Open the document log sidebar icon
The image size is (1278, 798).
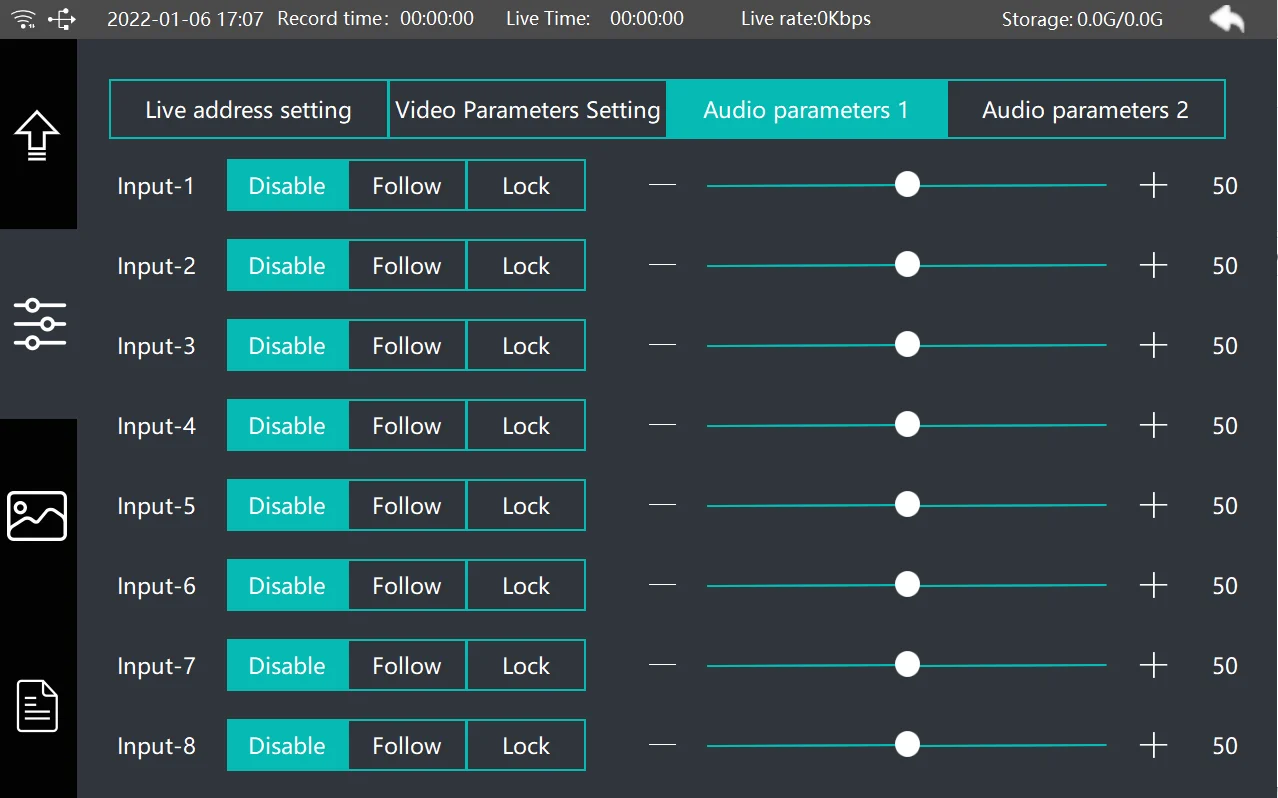(x=38, y=706)
